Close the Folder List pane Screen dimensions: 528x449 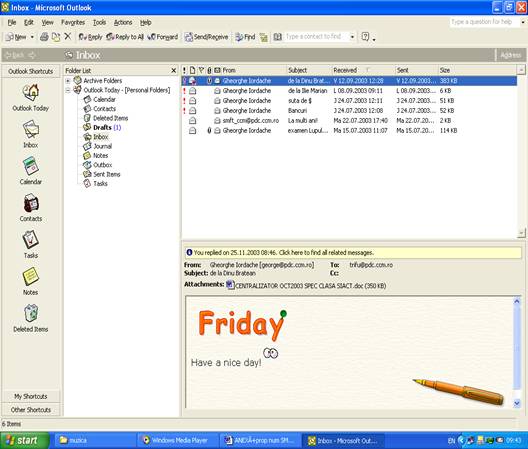pyautogui.click(x=173, y=70)
